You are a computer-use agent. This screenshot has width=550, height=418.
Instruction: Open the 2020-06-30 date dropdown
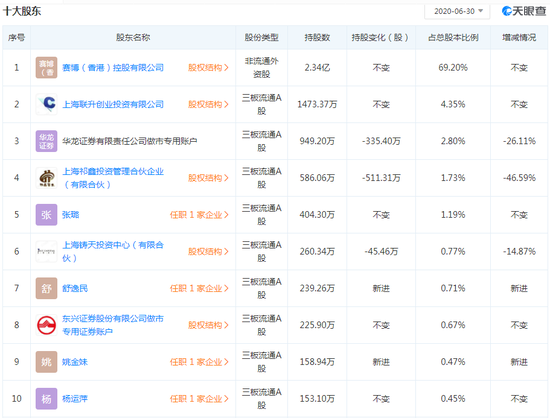click(x=457, y=11)
